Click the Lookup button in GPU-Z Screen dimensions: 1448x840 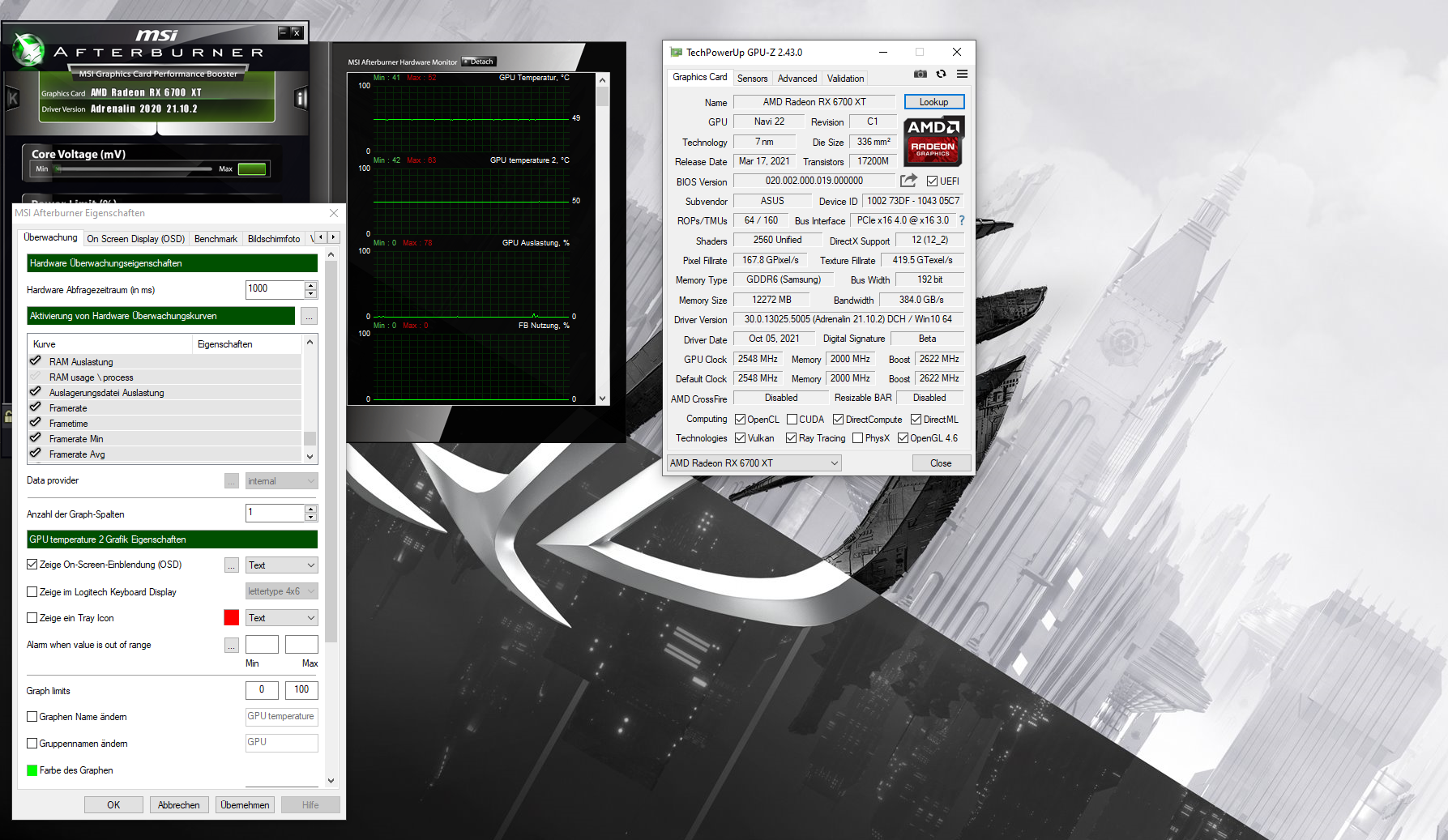pyautogui.click(x=933, y=102)
